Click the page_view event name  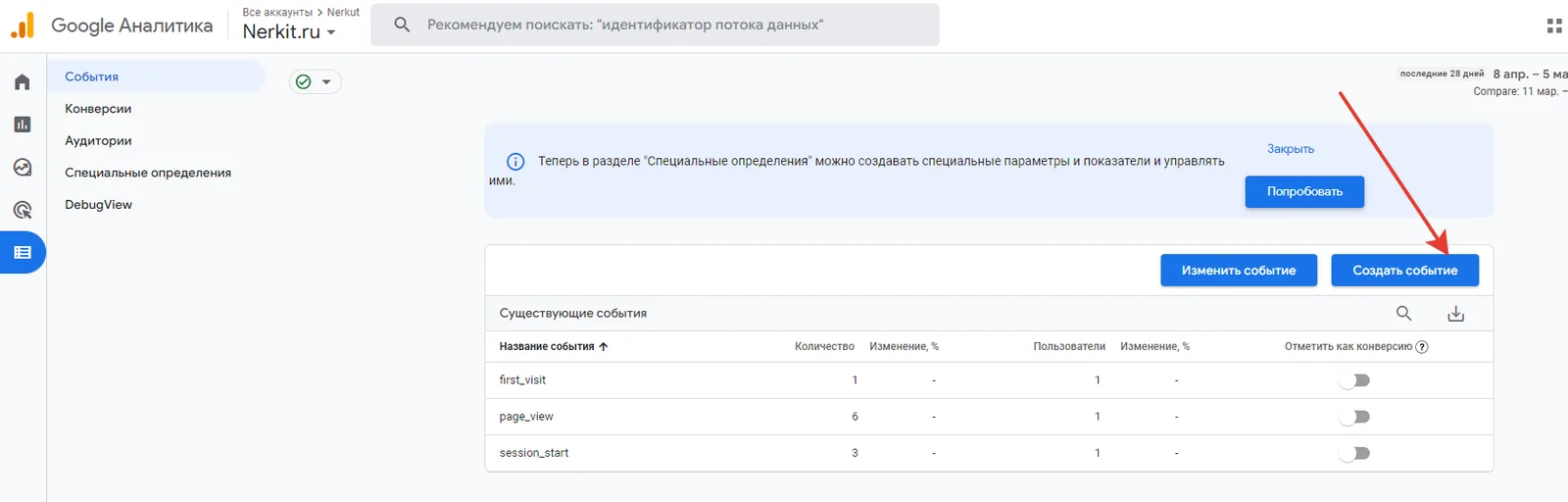click(526, 417)
